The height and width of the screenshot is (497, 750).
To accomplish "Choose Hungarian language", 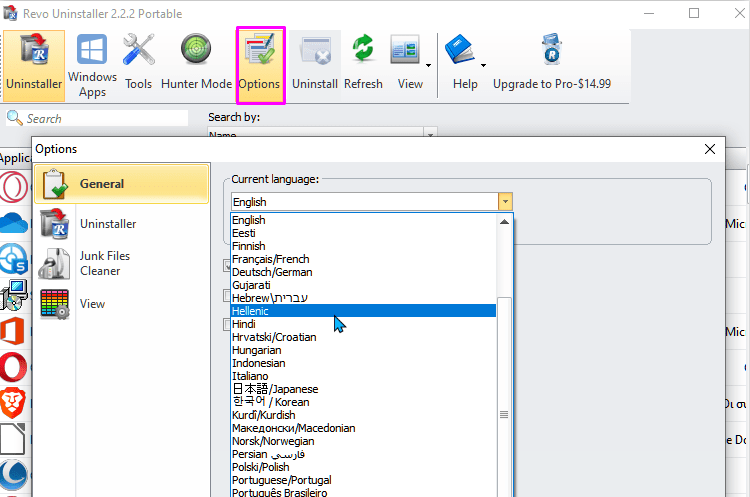I will tap(363, 350).
